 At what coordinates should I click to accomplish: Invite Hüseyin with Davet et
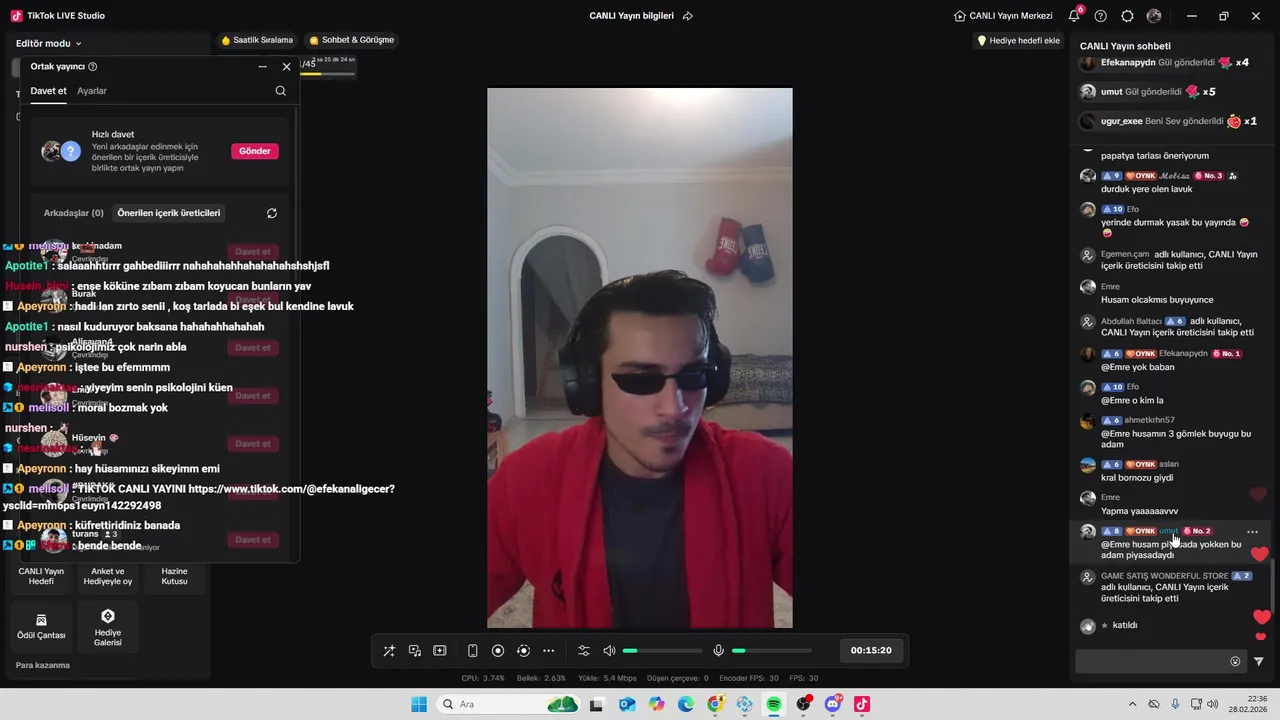253,444
